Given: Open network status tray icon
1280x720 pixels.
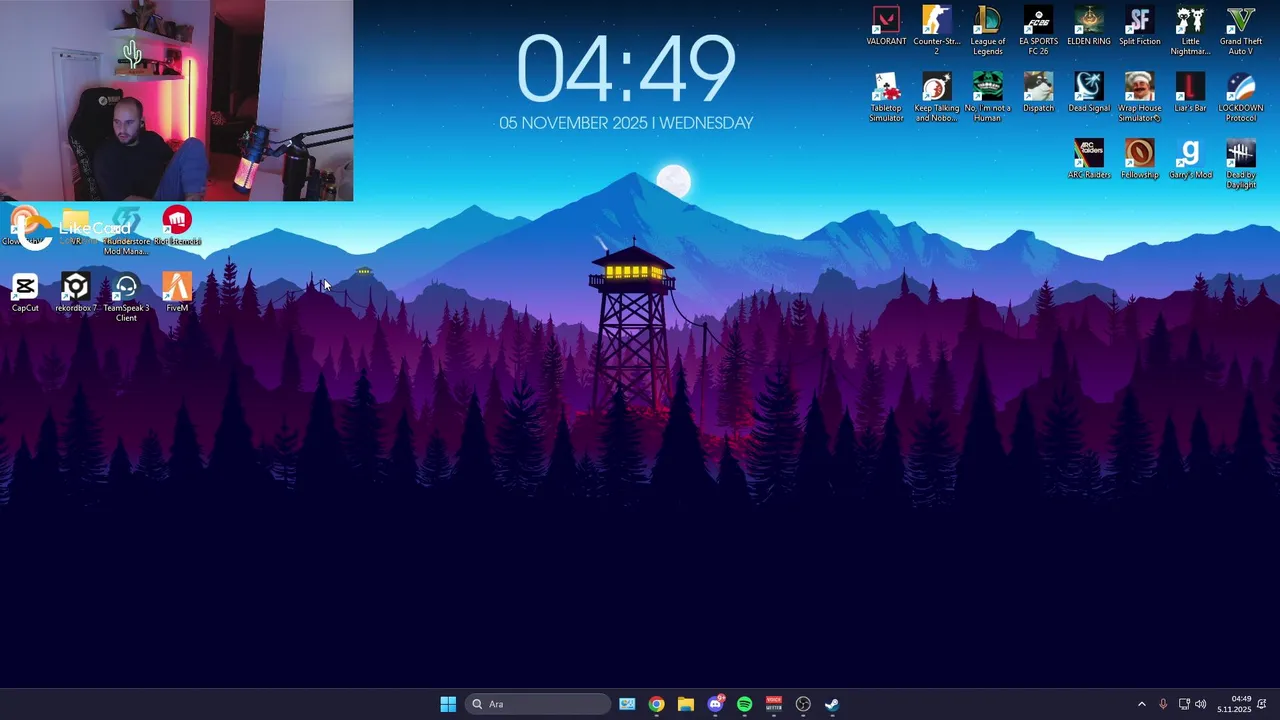Looking at the screenshot, I should pyautogui.click(x=1184, y=704).
